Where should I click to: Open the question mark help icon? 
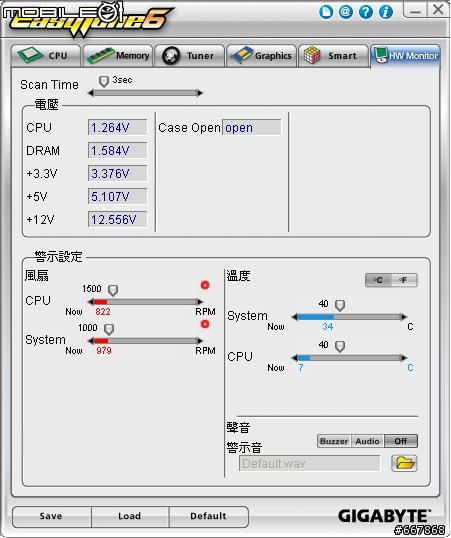(x=366, y=12)
